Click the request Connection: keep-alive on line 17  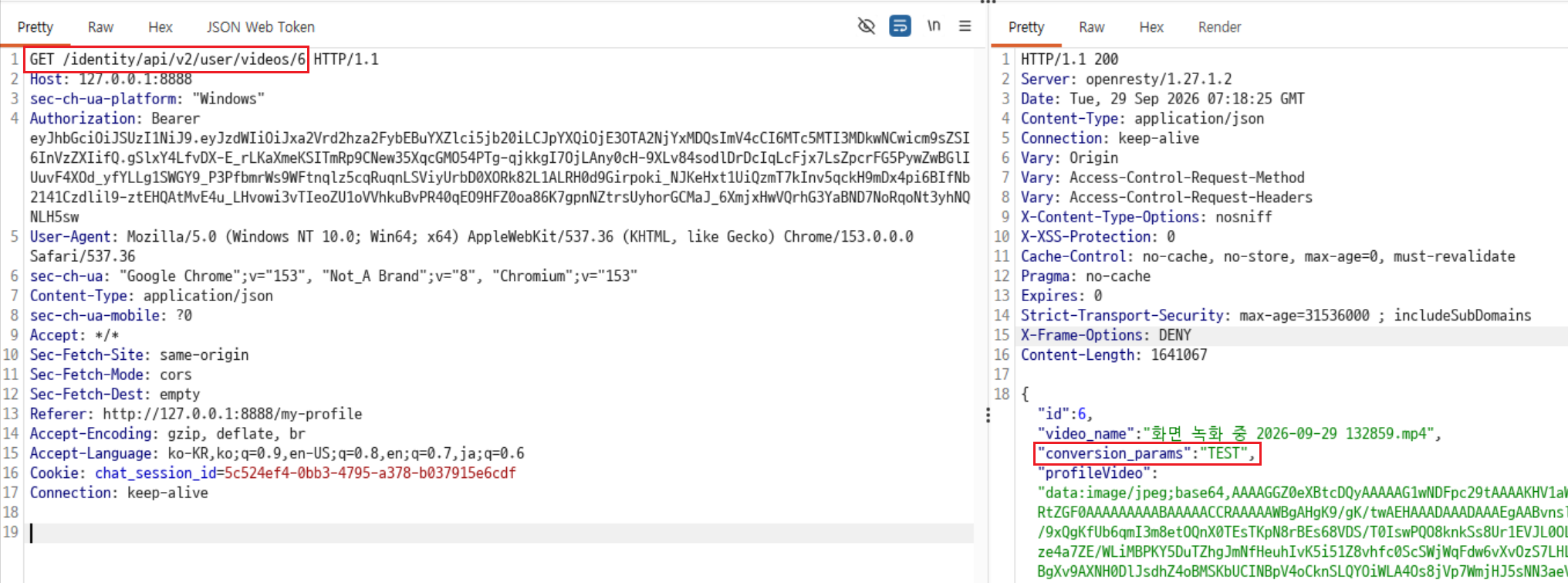click(119, 493)
